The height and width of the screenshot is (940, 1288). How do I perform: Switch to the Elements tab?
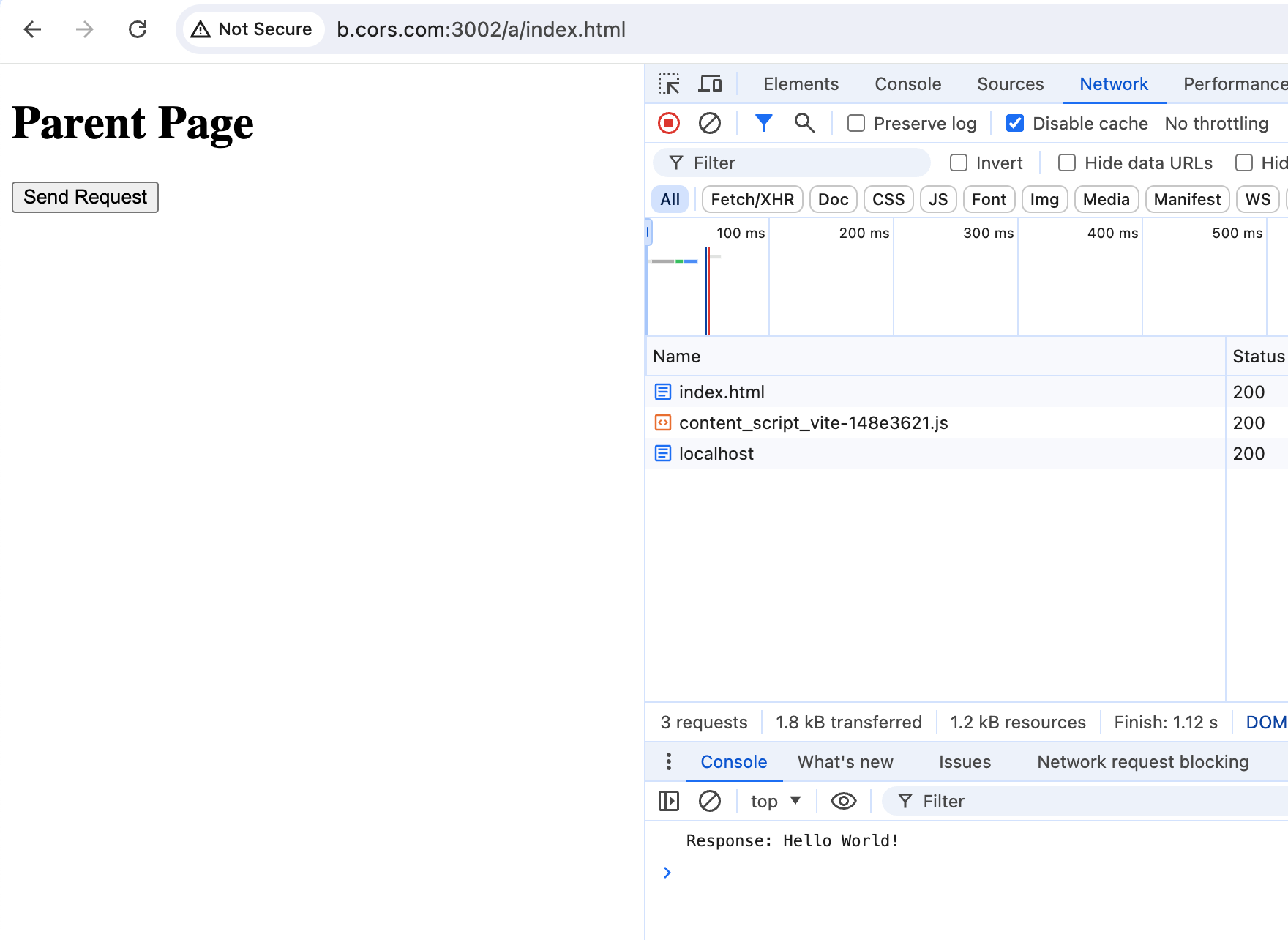[801, 84]
